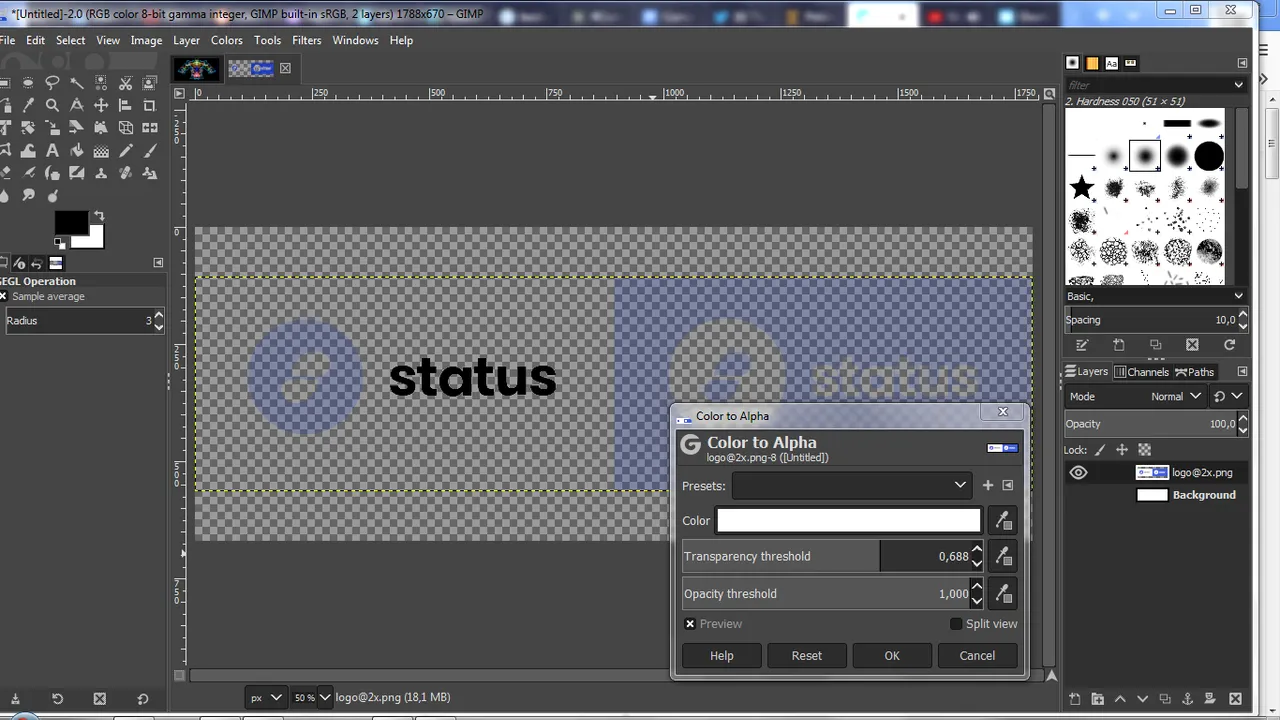
Task: Uncheck the Preview checkbox
Action: pos(690,624)
